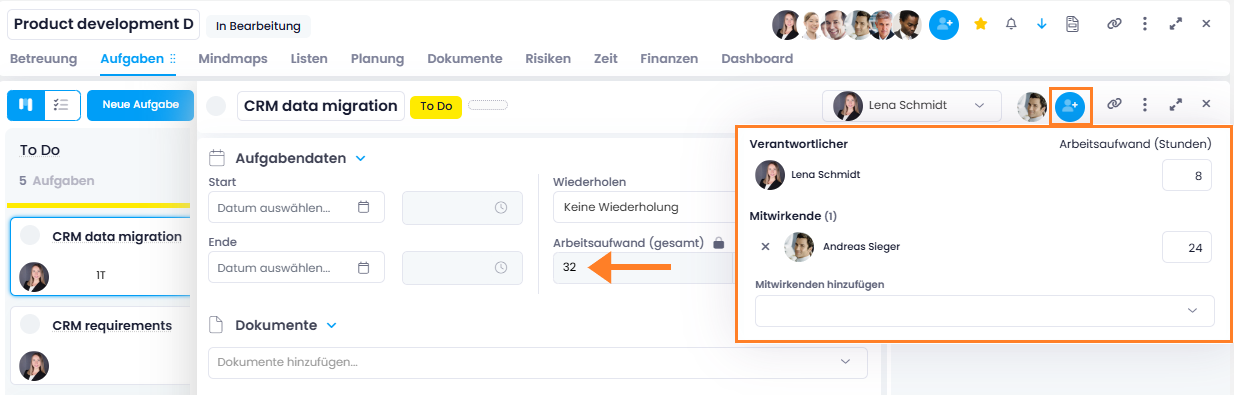Open the Mitwirkenden hinzufügen dropdown
The height and width of the screenshot is (395, 1234).
click(985, 310)
